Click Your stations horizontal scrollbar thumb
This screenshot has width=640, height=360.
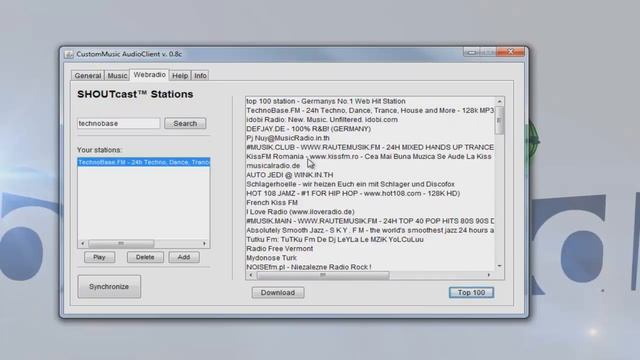click(121, 244)
